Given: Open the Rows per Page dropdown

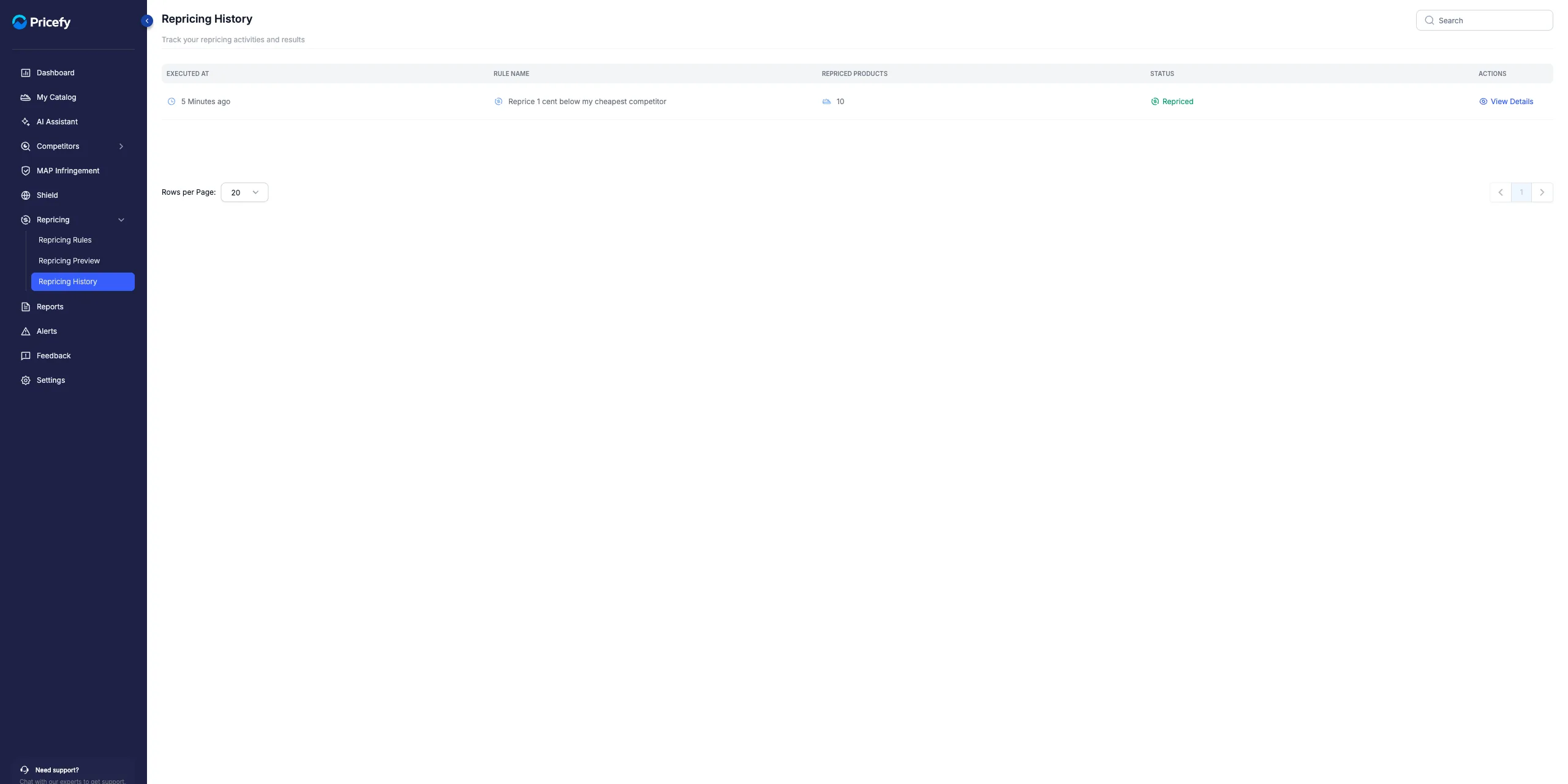Looking at the screenshot, I should [x=244, y=192].
